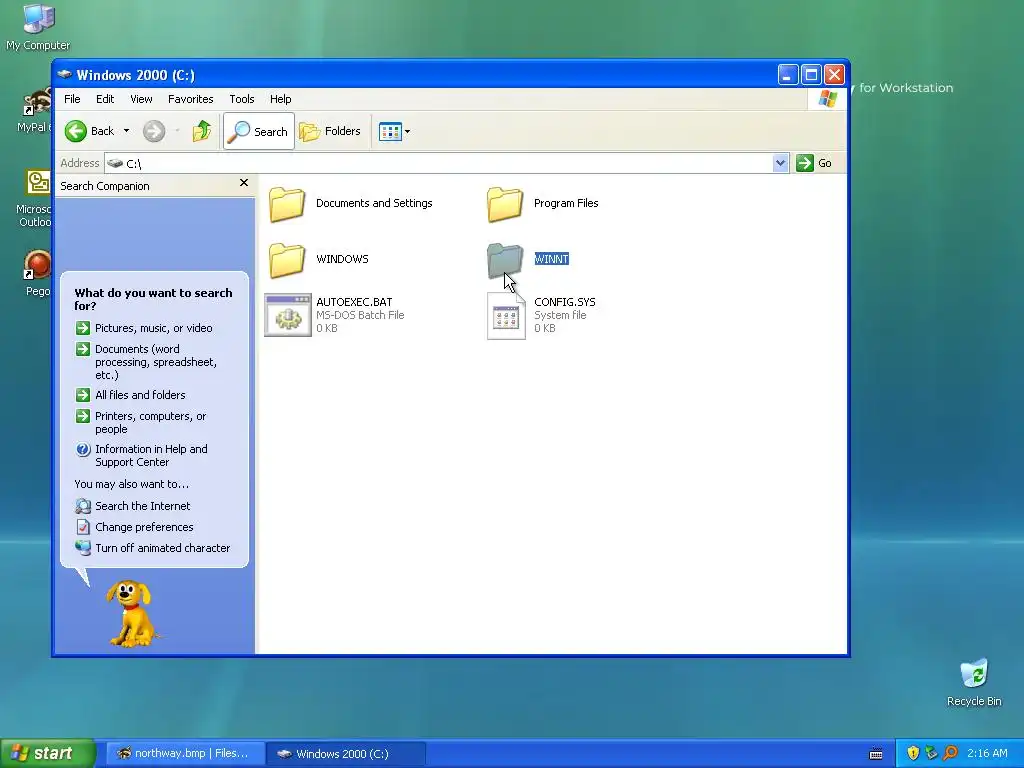This screenshot has width=1024, height=768.
Task: Close the Search Companion pane
Action: pyautogui.click(x=244, y=183)
